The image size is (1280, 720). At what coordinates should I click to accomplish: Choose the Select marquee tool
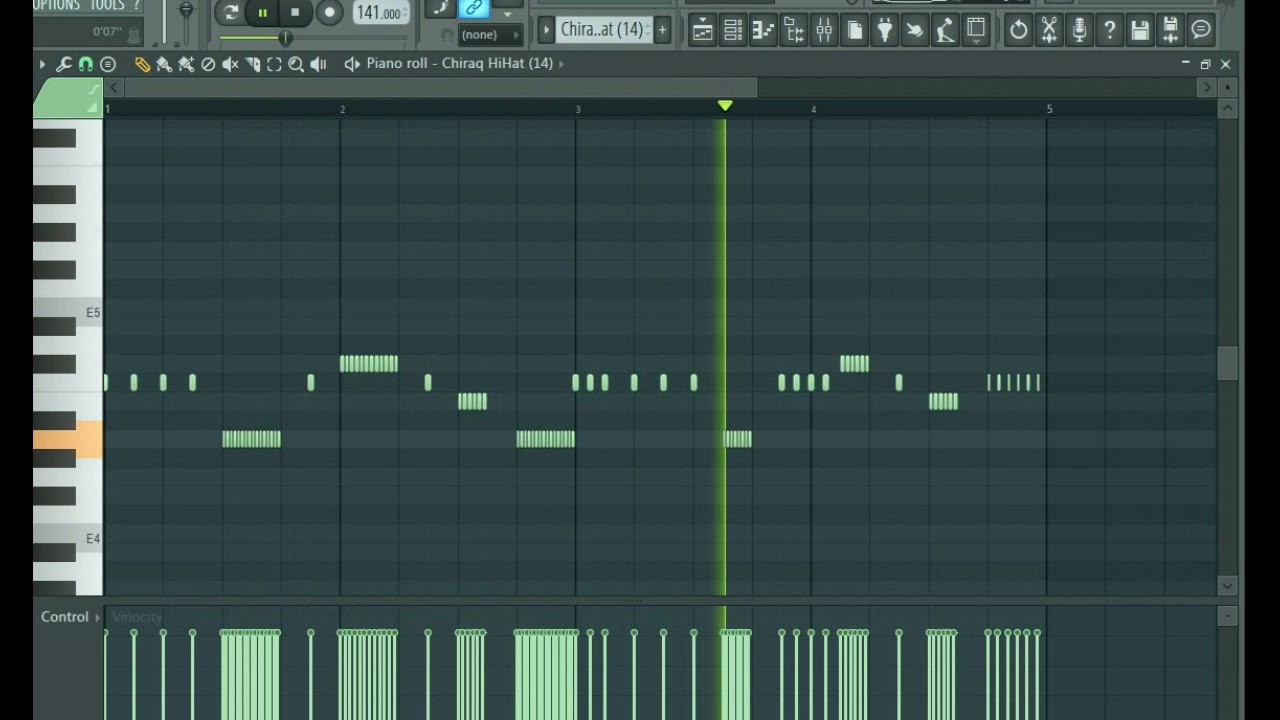[x=274, y=64]
